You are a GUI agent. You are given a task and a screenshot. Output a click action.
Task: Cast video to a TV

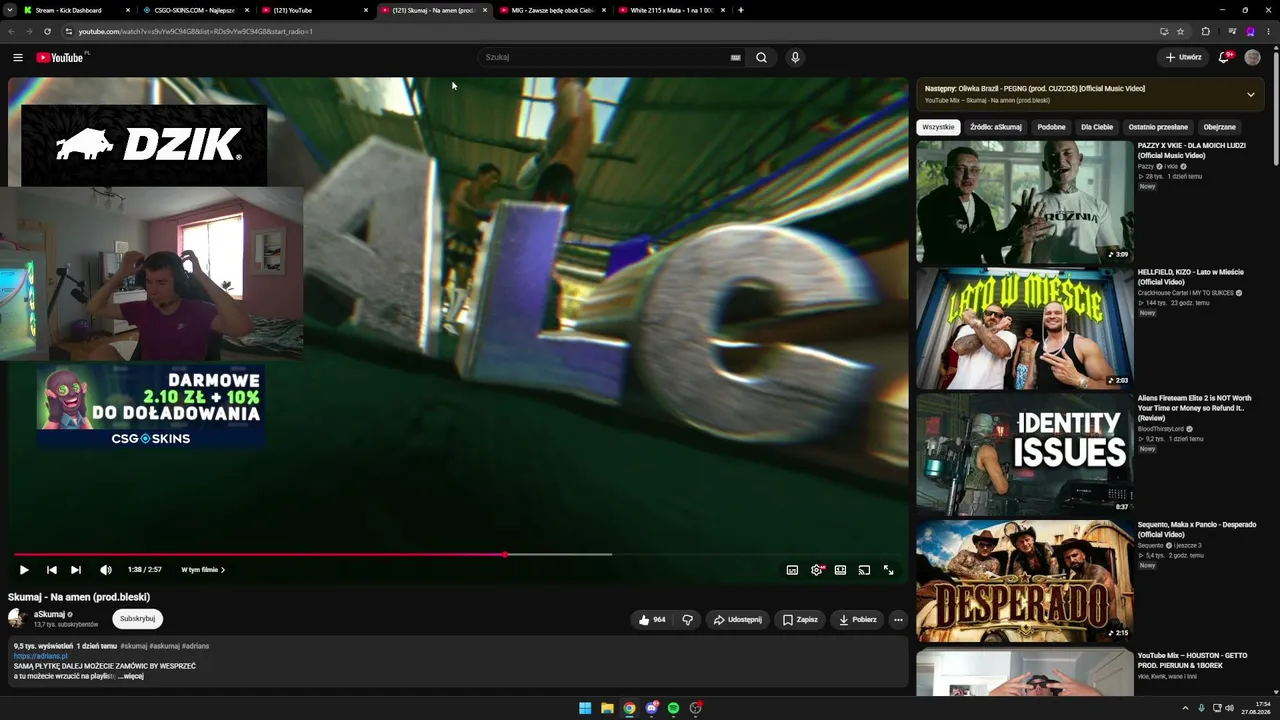[x=864, y=570]
